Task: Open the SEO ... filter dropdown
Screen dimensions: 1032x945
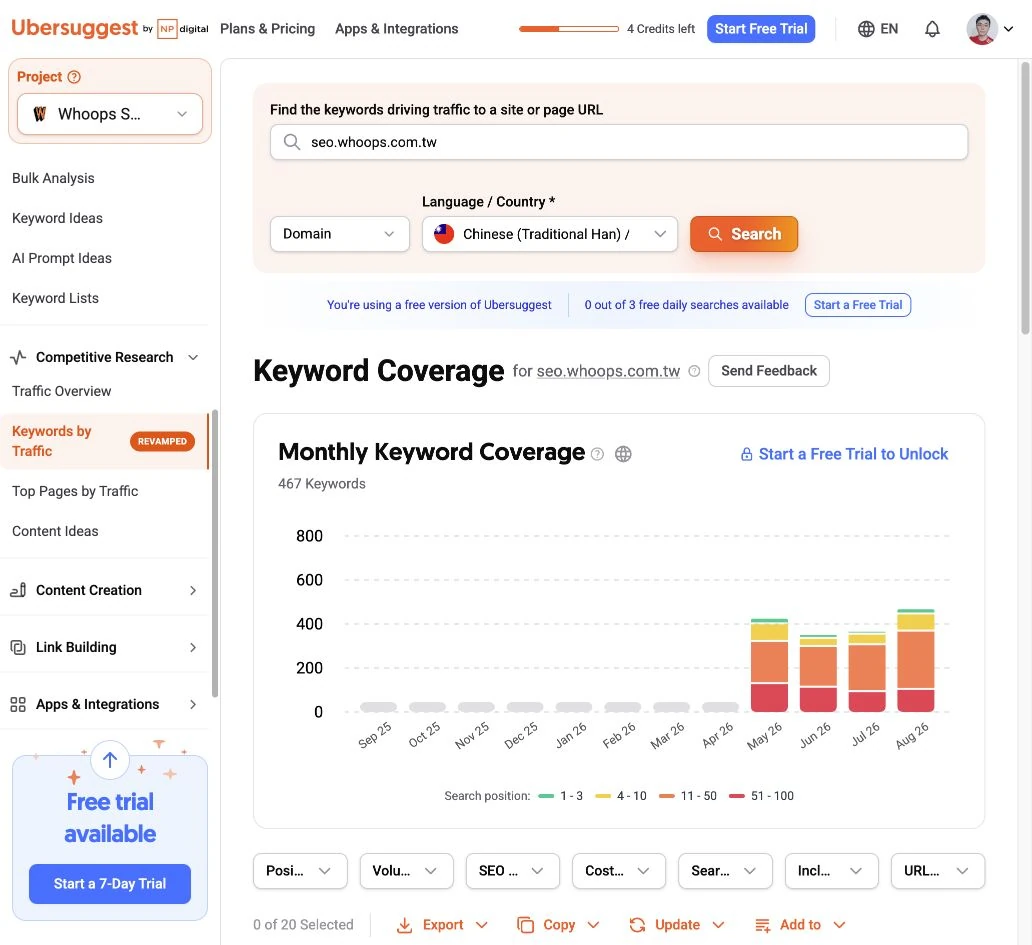Action: [513, 871]
